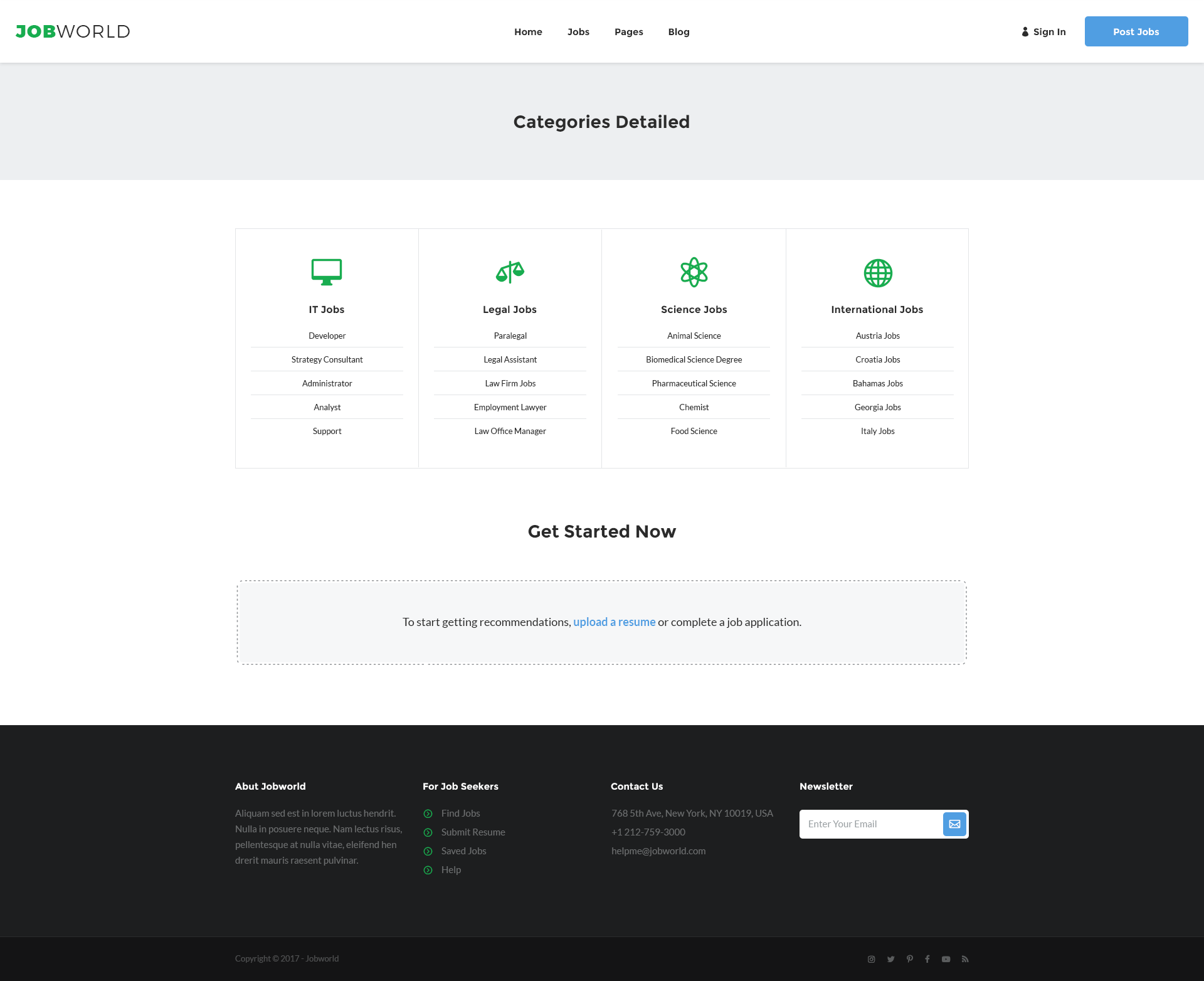Open the Pages menu in navbar
This screenshot has height=981, width=1204.
[628, 32]
